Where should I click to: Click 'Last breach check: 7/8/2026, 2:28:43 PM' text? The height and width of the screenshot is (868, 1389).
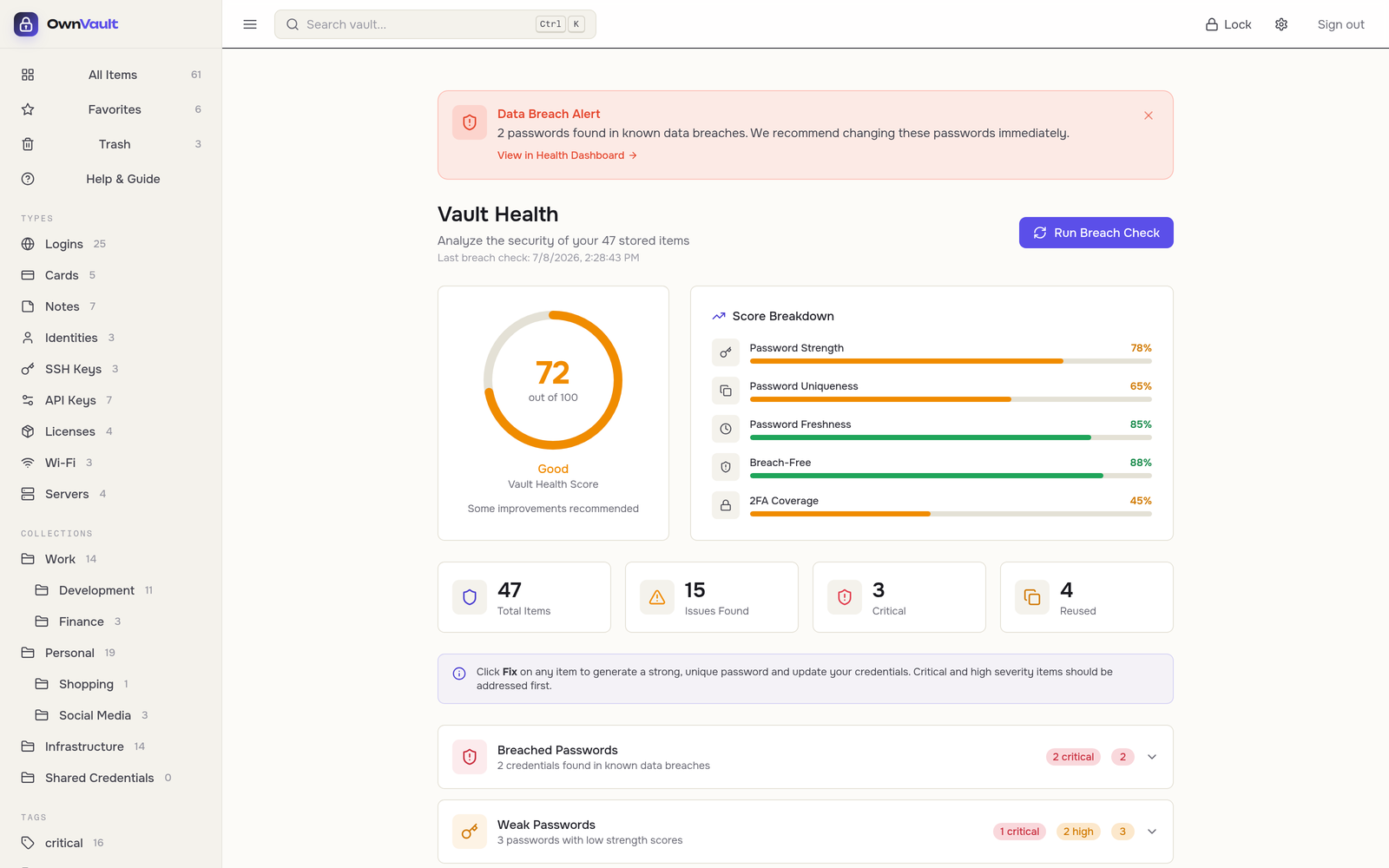point(538,258)
